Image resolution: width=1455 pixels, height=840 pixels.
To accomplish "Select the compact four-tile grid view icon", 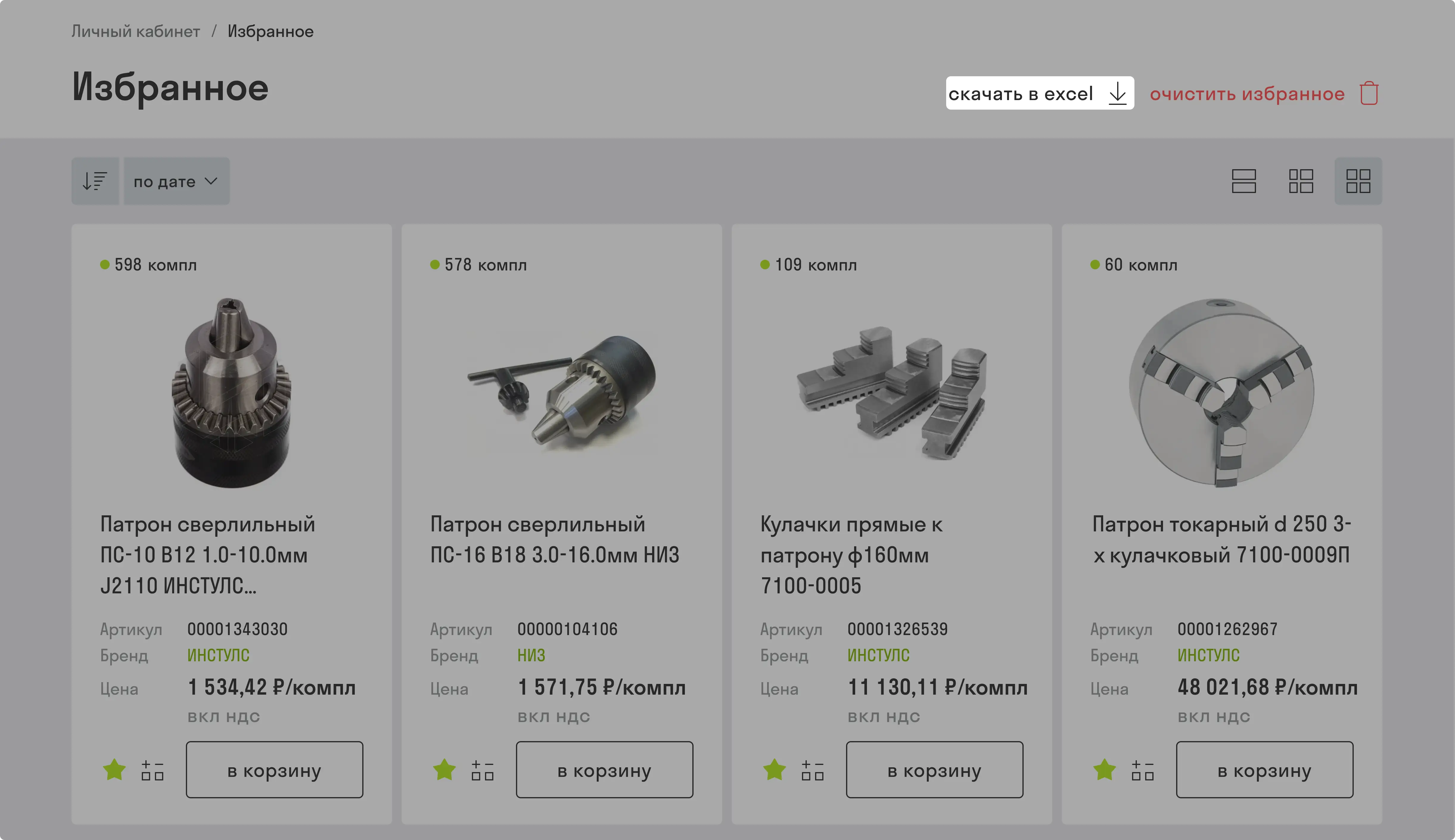I will tap(1358, 181).
